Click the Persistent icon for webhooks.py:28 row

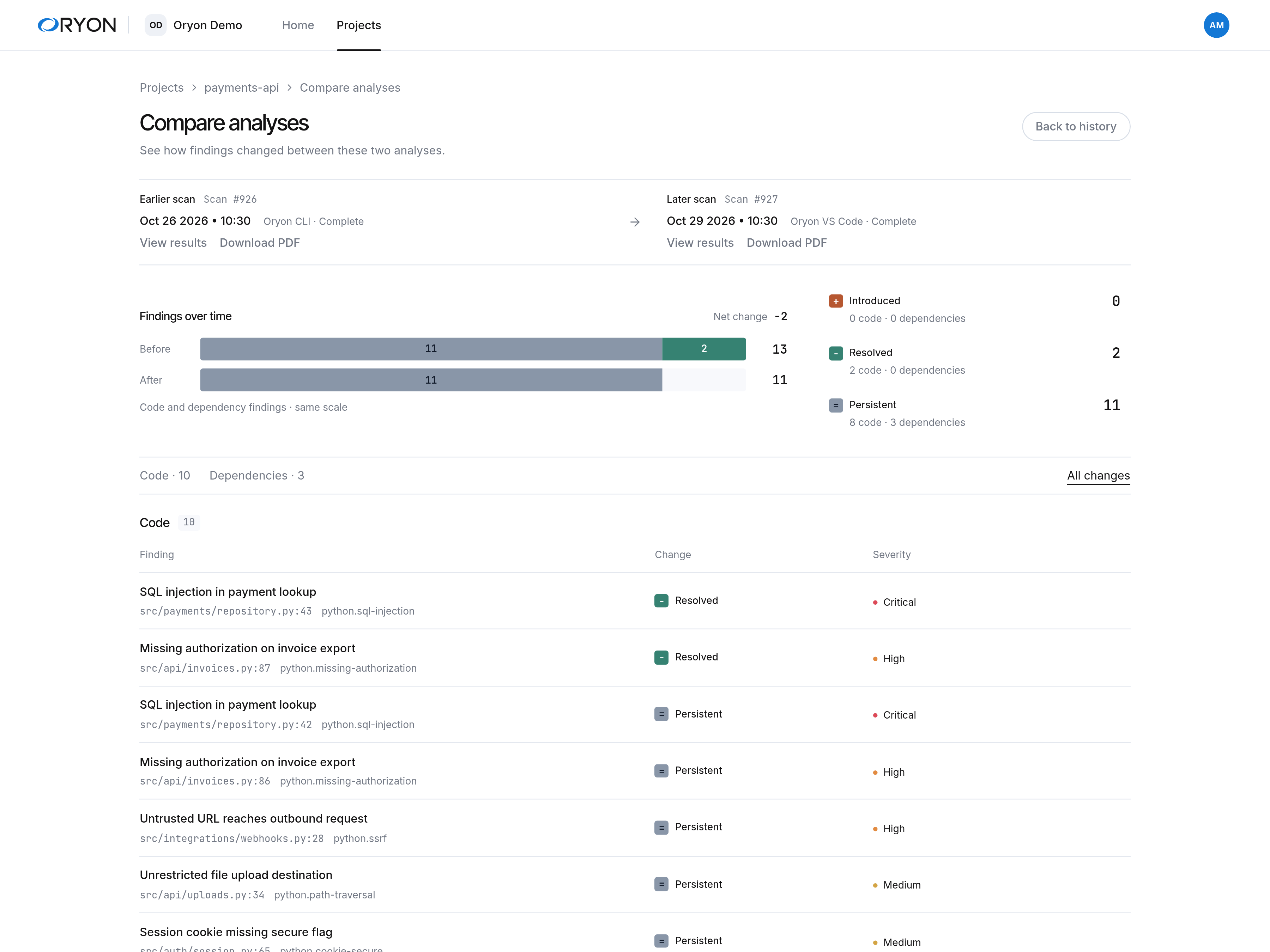661,828
